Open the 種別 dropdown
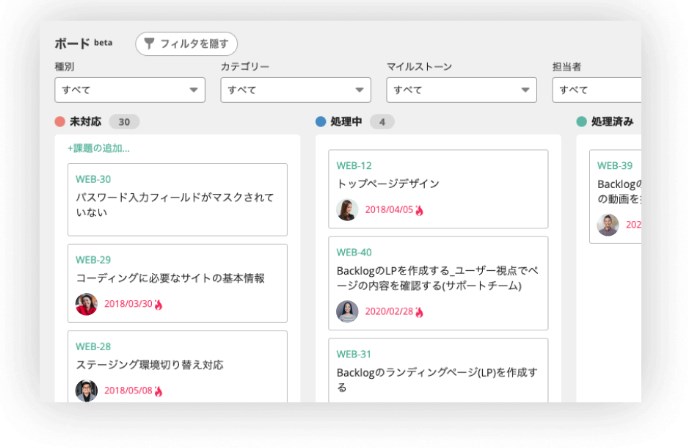The width and height of the screenshot is (700, 448). (129, 90)
